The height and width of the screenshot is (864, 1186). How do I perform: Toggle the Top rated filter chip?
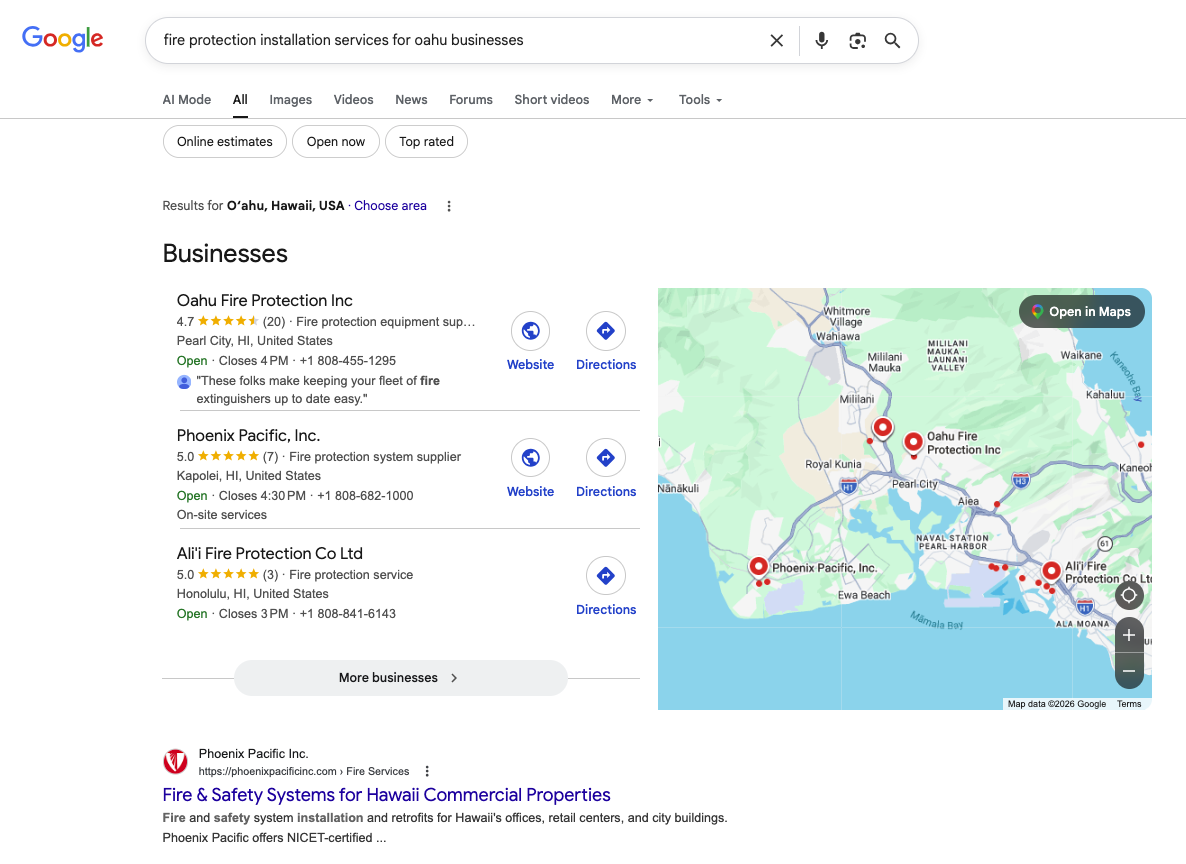pos(427,141)
